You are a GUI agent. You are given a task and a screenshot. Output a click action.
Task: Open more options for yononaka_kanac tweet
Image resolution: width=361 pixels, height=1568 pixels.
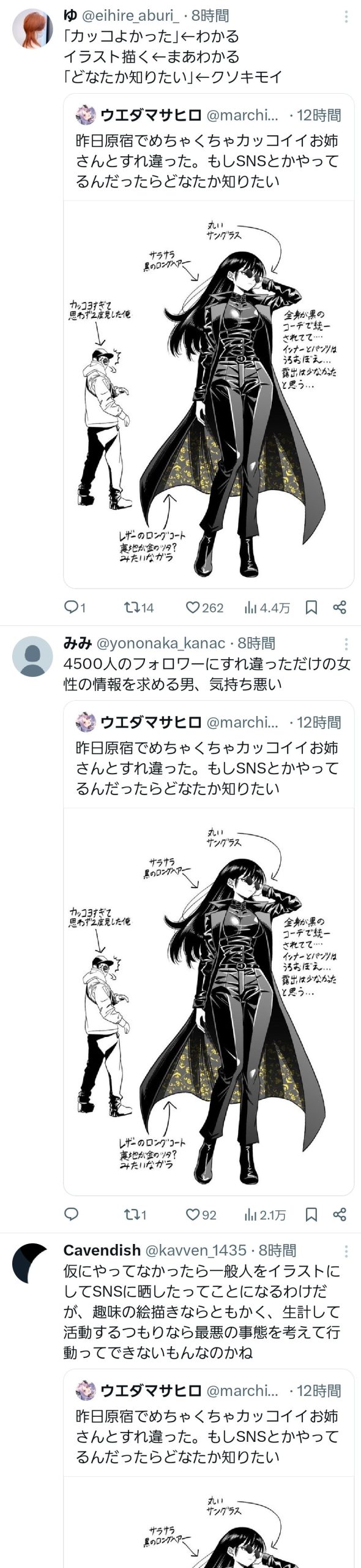[346, 644]
